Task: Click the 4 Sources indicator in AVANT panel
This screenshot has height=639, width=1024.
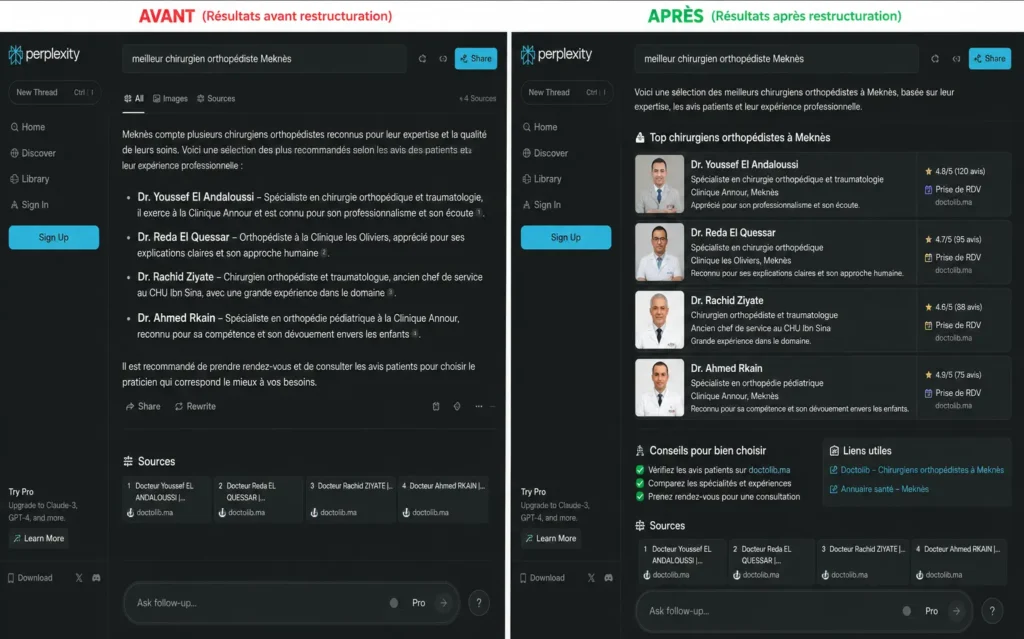Action: pyautogui.click(x=478, y=99)
